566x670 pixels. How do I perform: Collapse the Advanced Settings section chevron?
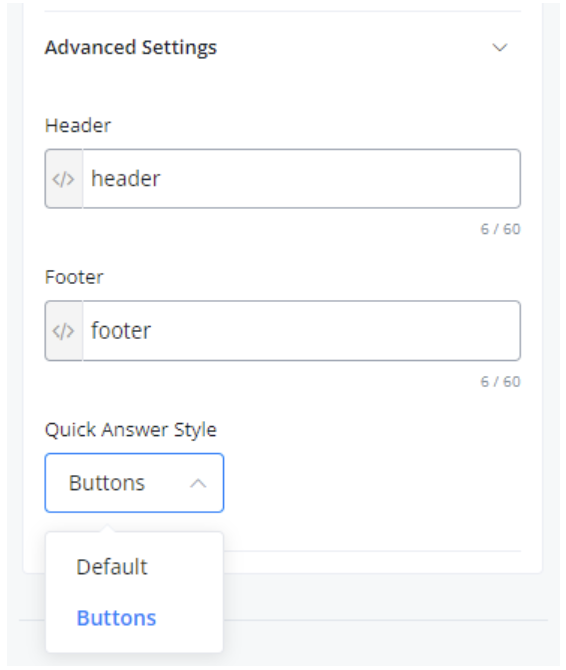click(499, 47)
